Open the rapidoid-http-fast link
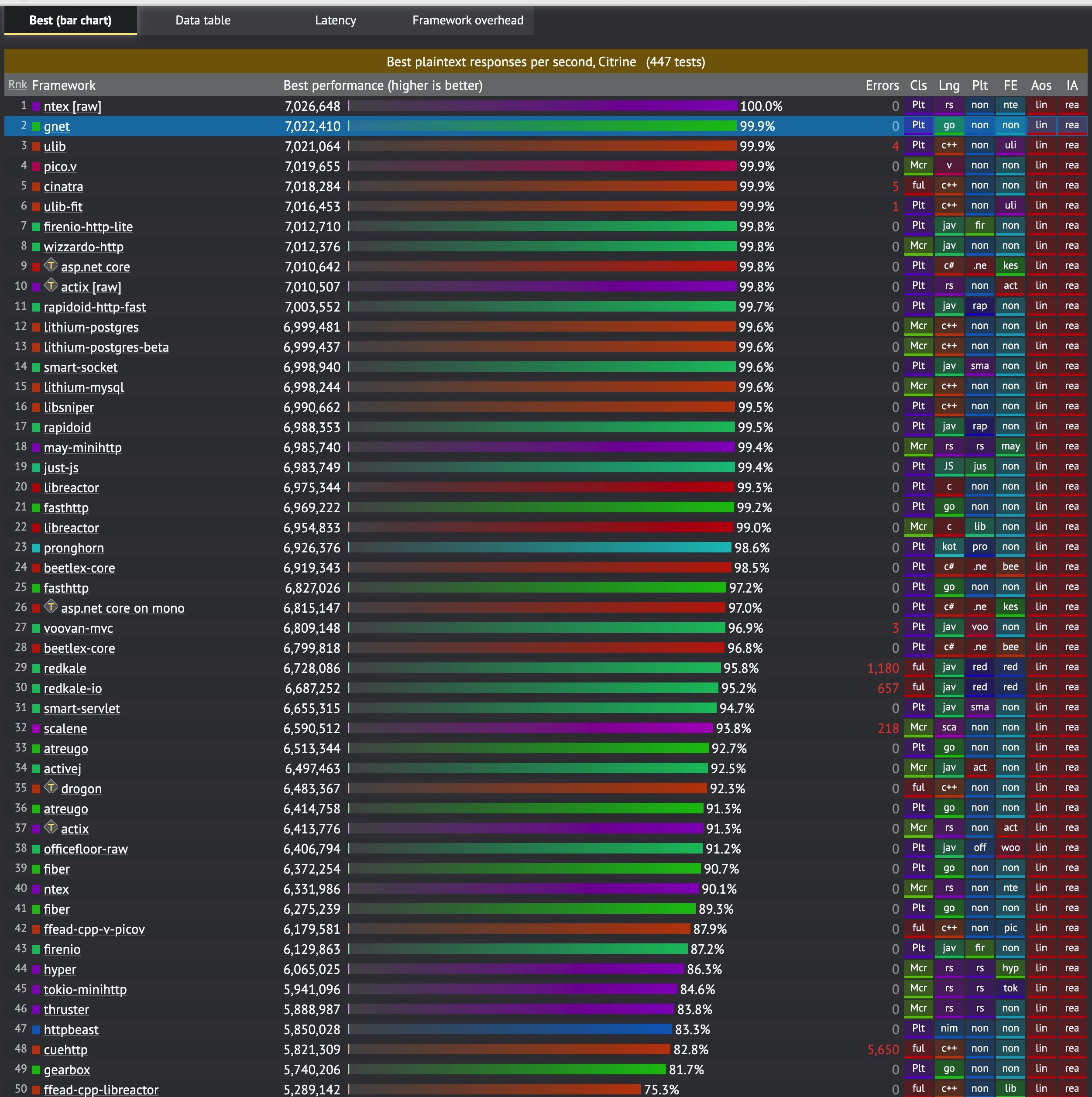The image size is (1092, 1097). 95,307
